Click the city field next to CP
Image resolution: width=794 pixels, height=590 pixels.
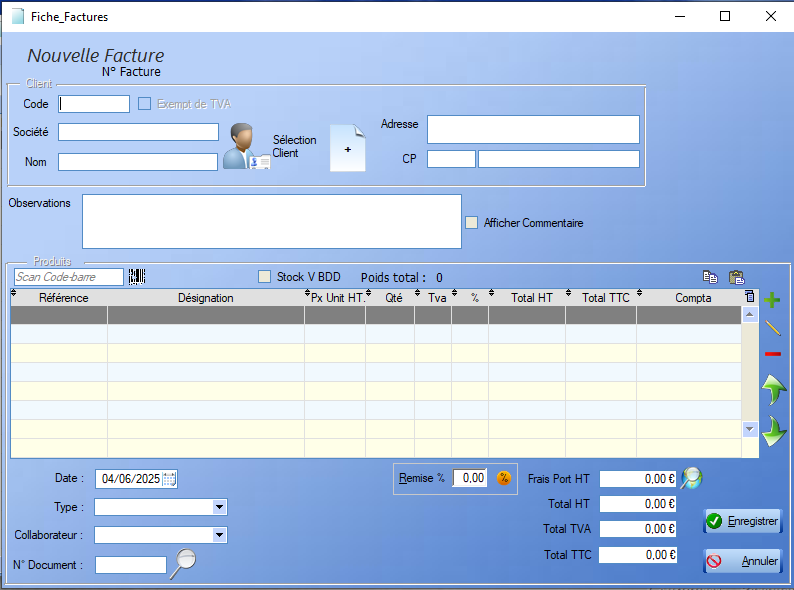coord(559,159)
